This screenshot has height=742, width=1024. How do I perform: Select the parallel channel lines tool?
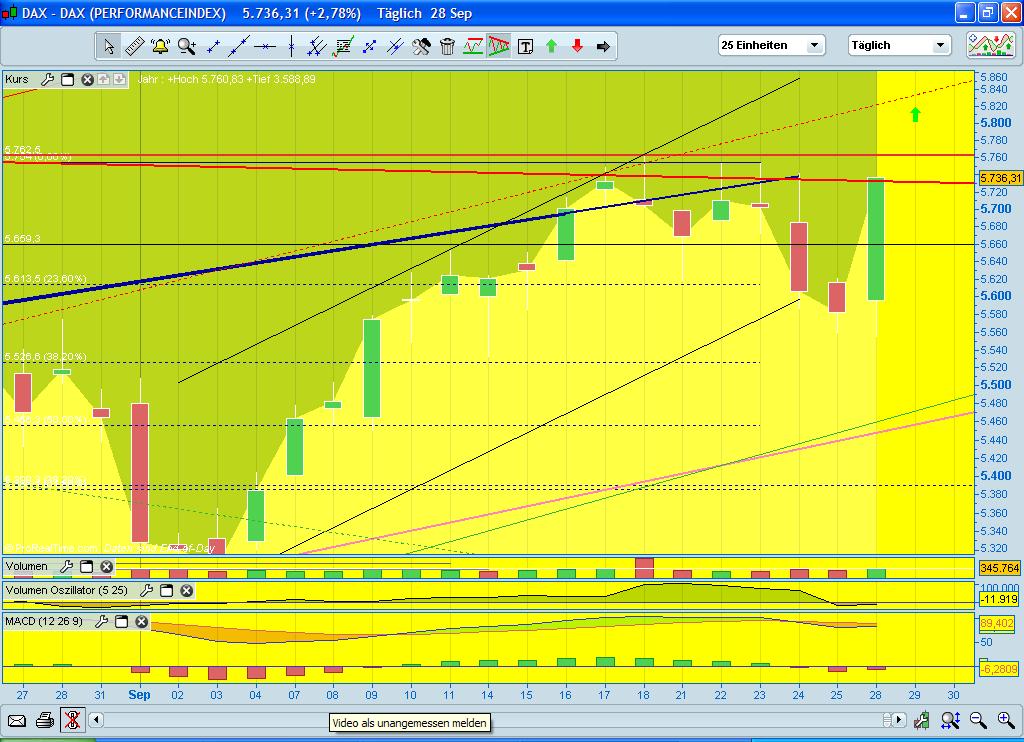pos(317,46)
